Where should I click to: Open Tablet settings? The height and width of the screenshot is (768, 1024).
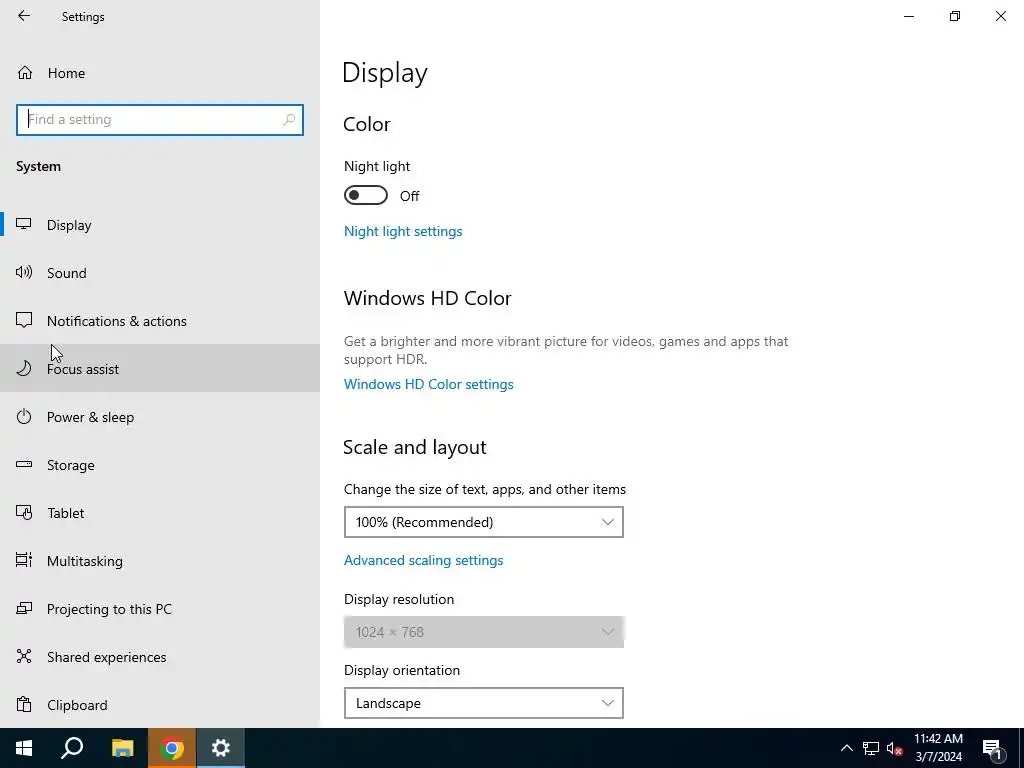pos(160,513)
